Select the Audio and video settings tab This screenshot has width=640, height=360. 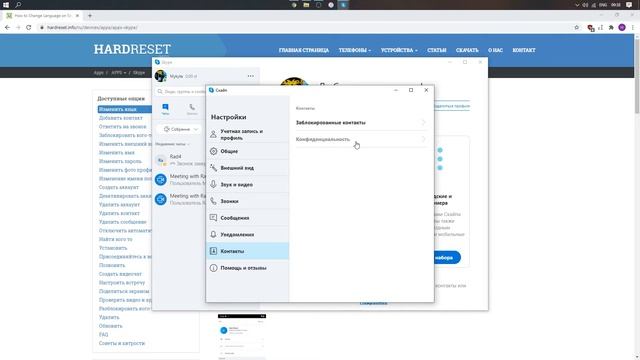point(248,184)
